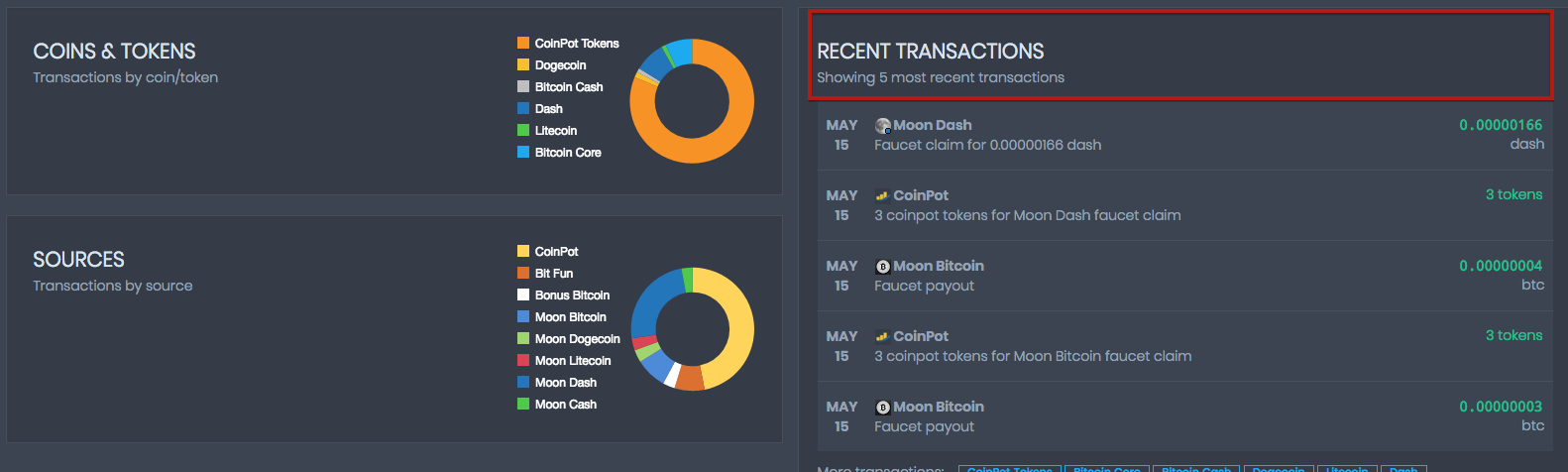Click the Moon Dash coin icon
Screen dimensions: 1568x472
coord(883,126)
